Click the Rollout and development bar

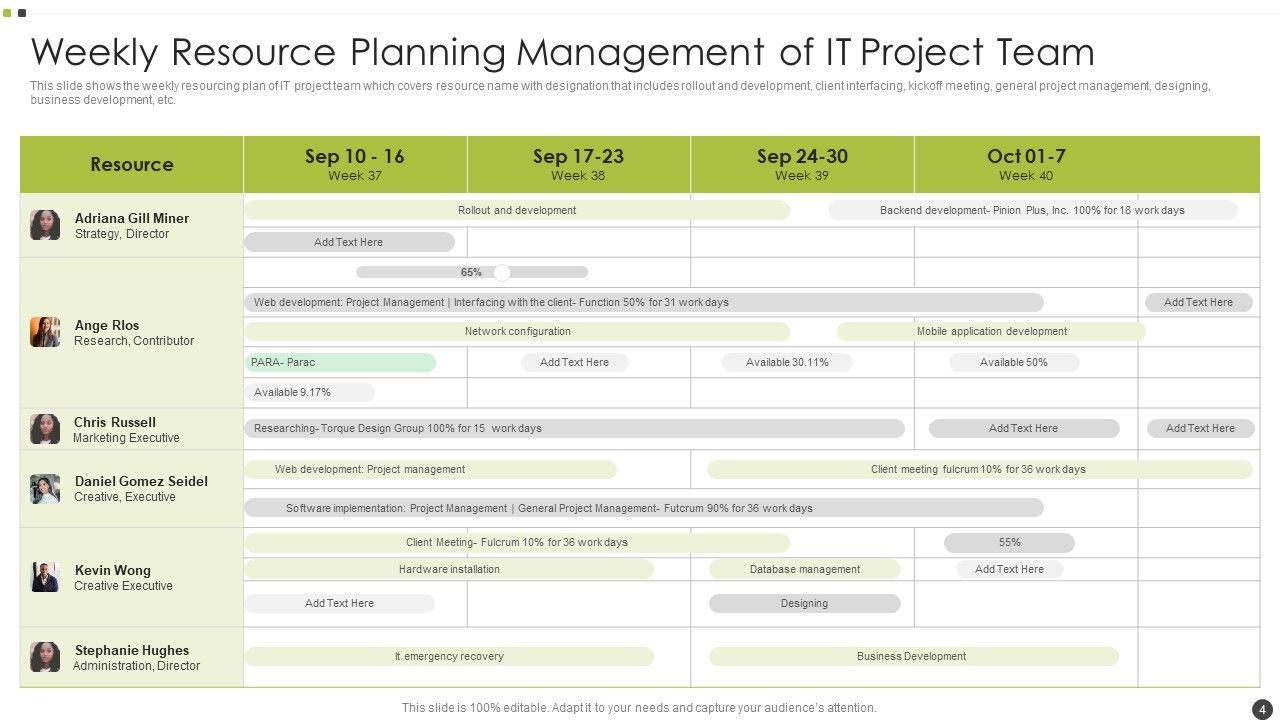(x=517, y=210)
